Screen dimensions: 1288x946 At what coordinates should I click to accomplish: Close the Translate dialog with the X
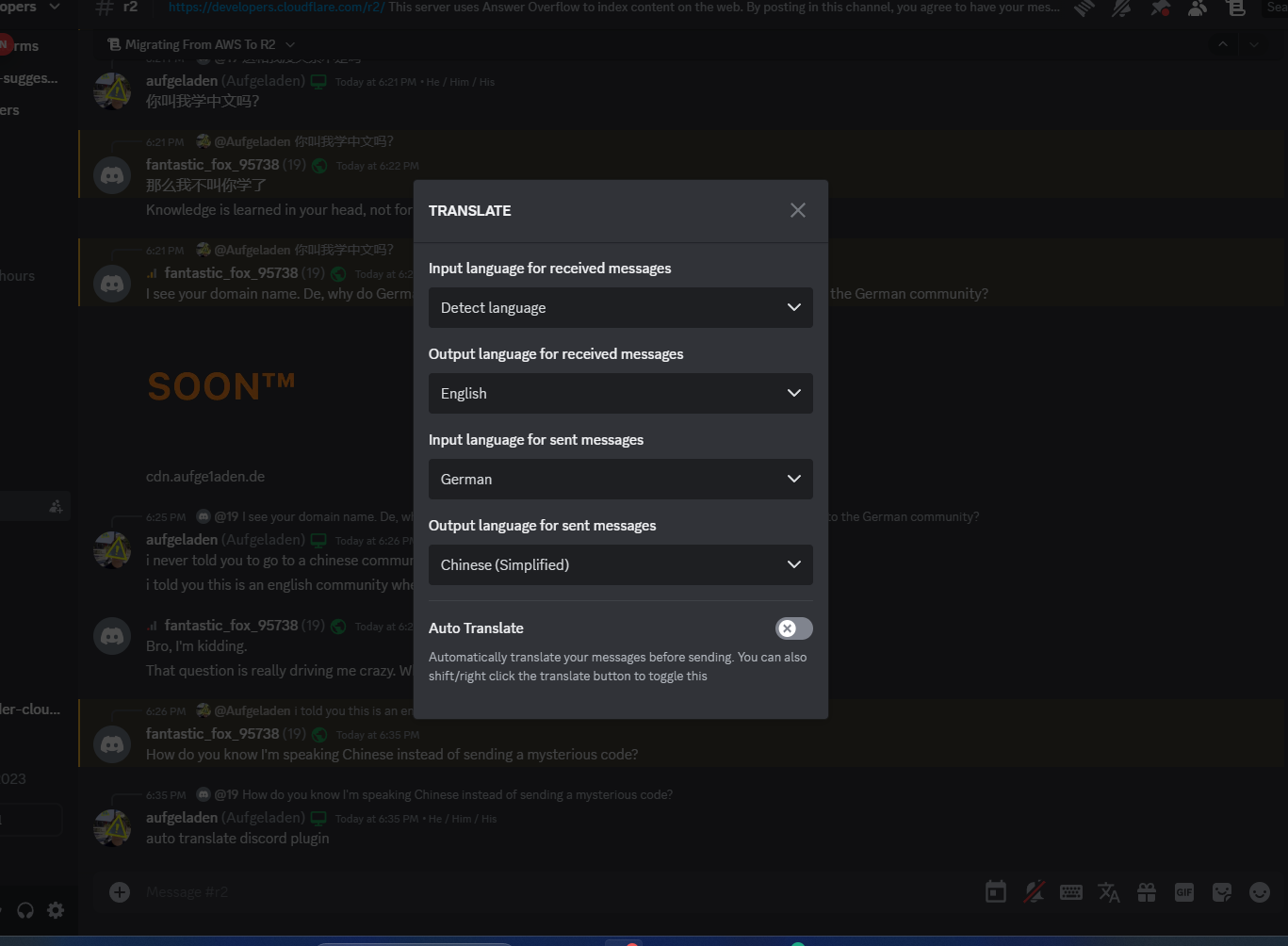click(x=797, y=210)
